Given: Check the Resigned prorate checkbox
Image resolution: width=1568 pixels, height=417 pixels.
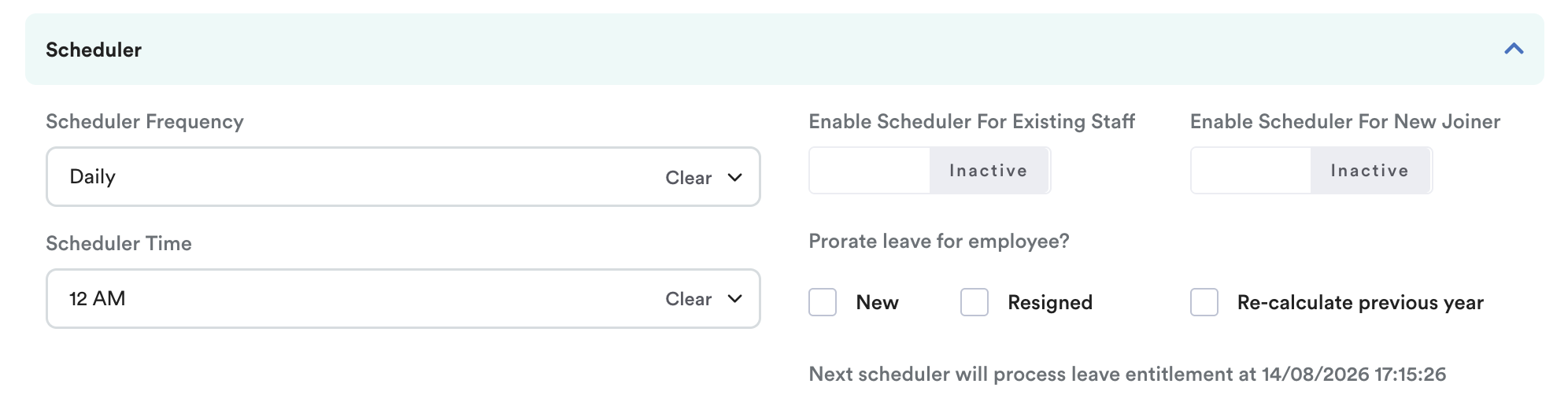Looking at the screenshot, I should [974, 302].
